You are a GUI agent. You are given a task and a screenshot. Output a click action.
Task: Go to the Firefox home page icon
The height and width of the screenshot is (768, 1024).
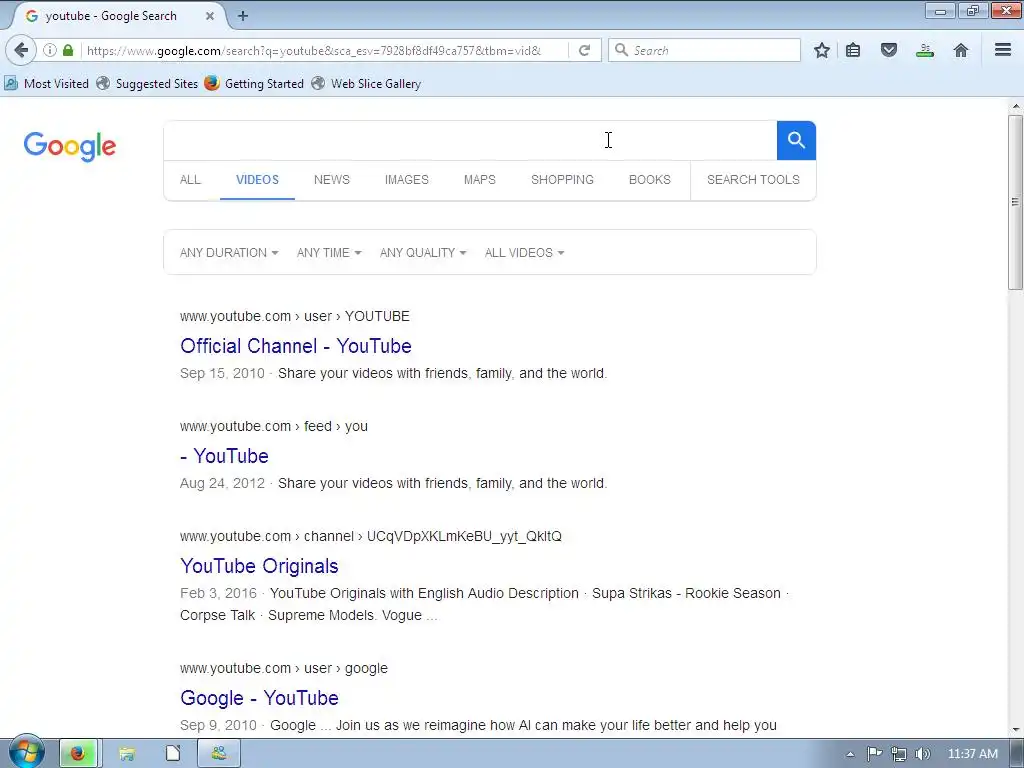(x=961, y=50)
